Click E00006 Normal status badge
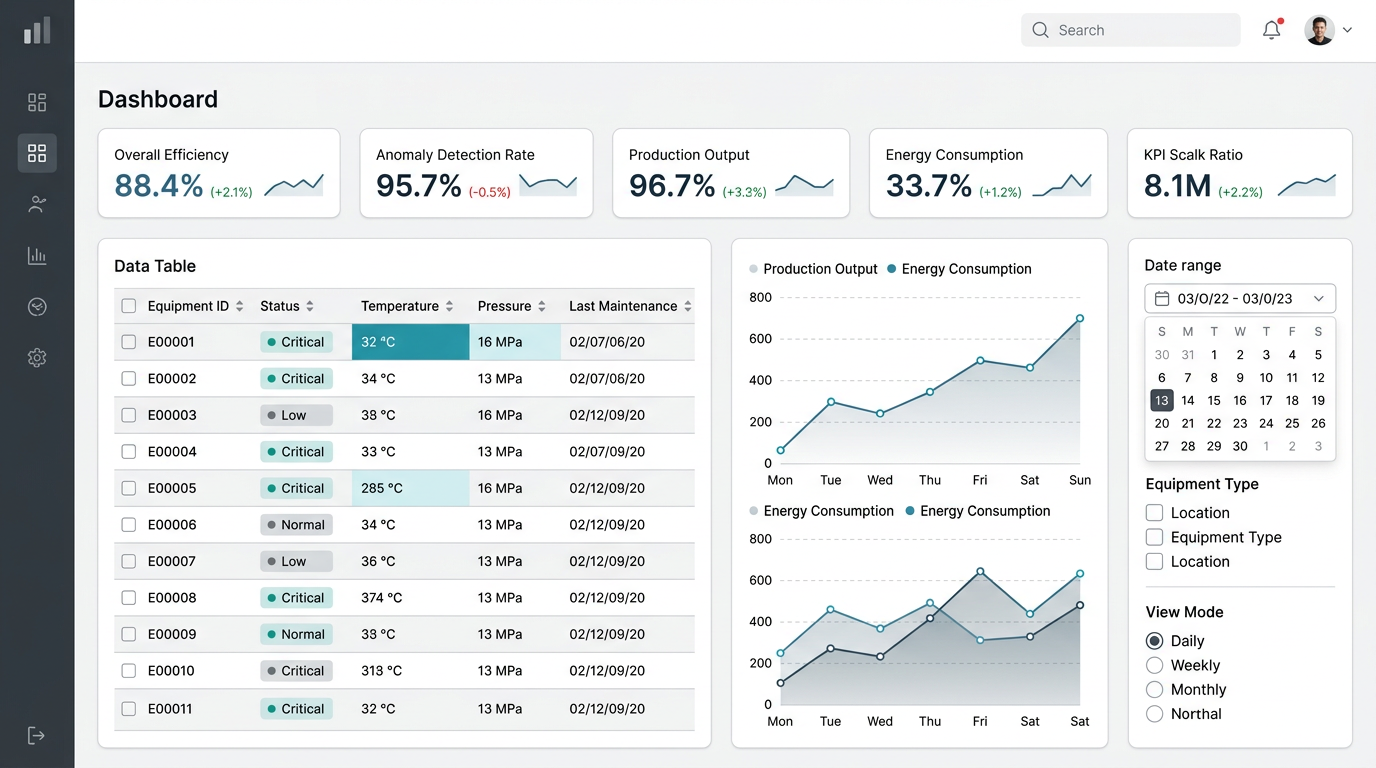 (x=296, y=525)
